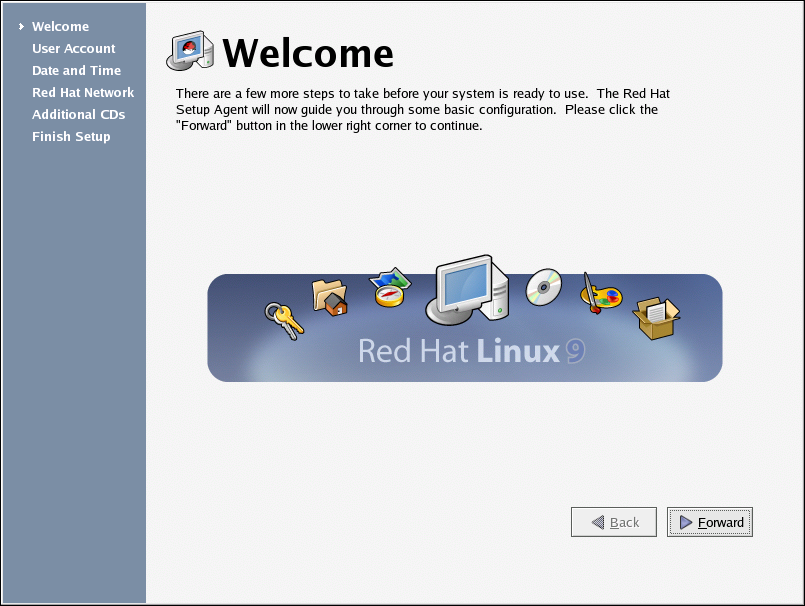Select the paint palette and brush icon

coord(600,295)
